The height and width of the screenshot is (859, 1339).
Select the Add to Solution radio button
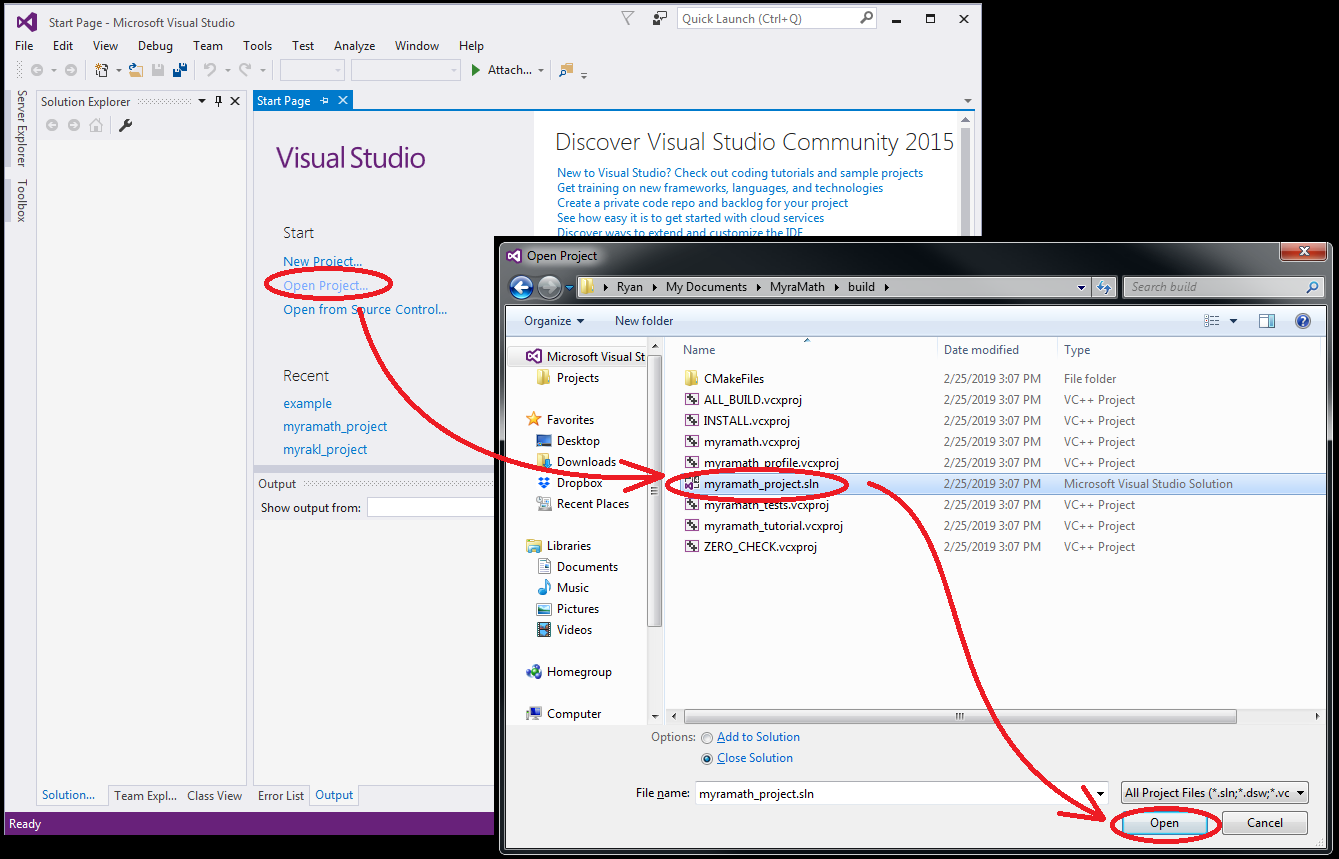pyautogui.click(x=707, y=738)
